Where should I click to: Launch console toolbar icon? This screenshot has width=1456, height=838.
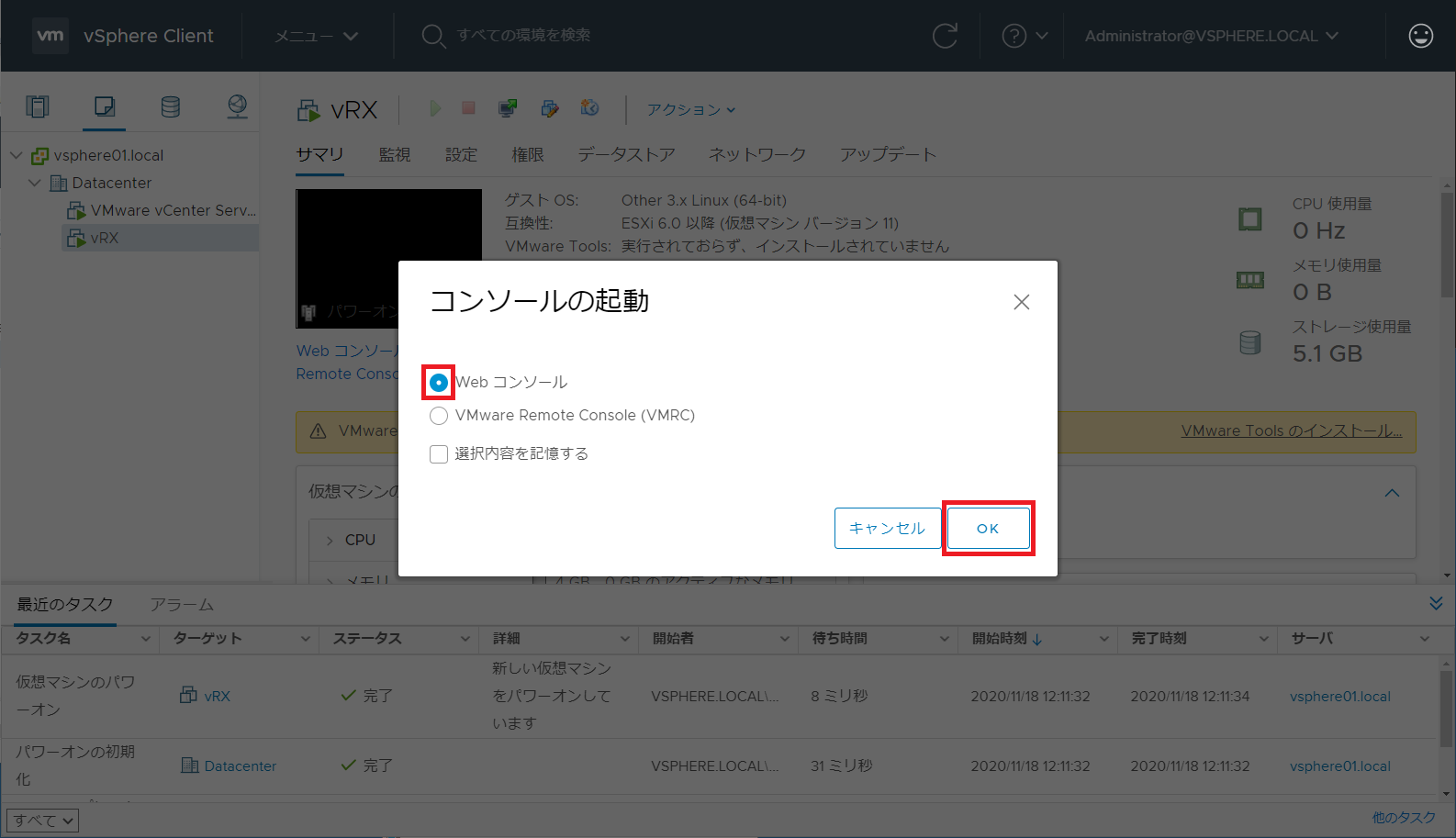(508, 108)
